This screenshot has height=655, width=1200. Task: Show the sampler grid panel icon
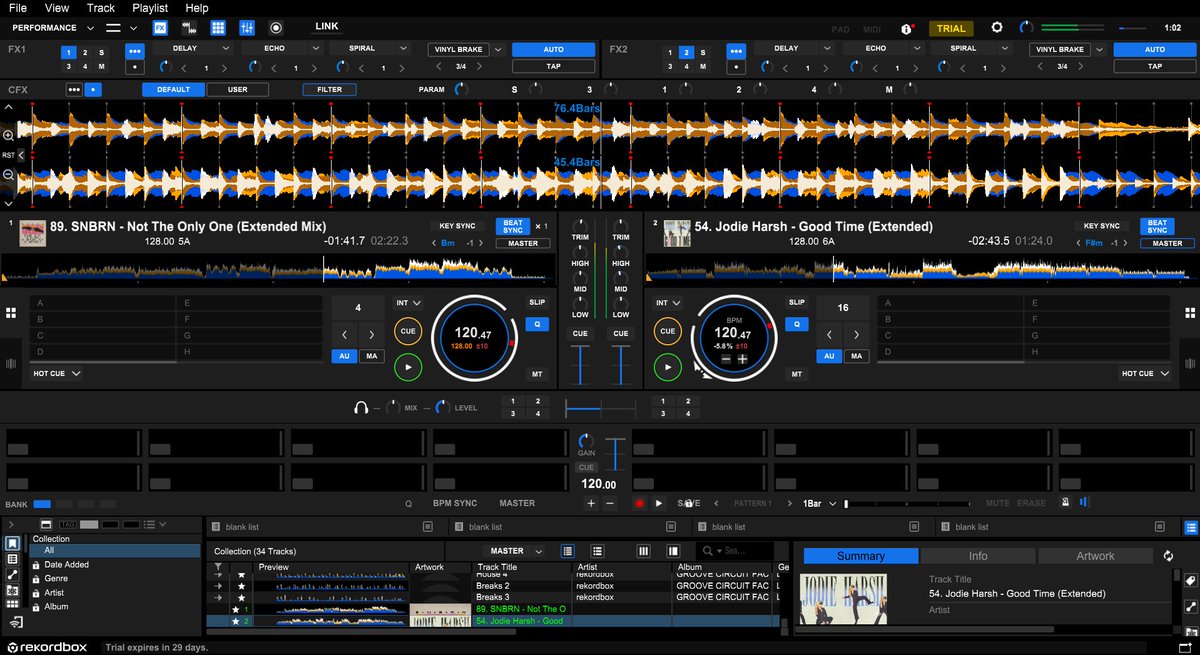[x=218, y=28]
